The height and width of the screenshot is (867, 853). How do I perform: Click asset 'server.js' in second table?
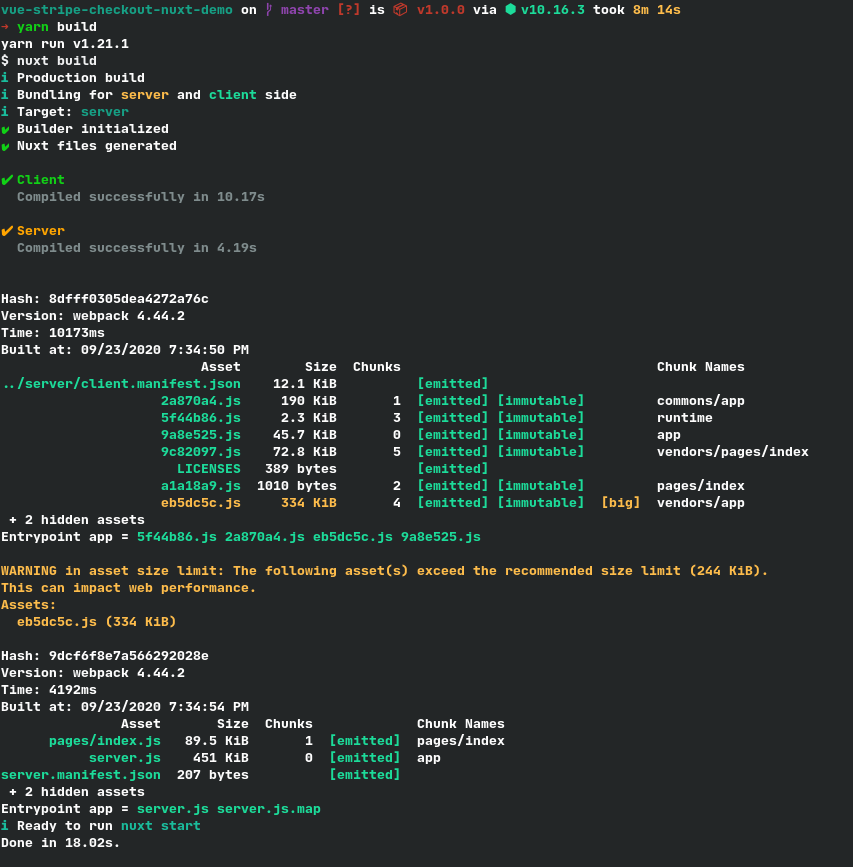click(x=125, y=758)
